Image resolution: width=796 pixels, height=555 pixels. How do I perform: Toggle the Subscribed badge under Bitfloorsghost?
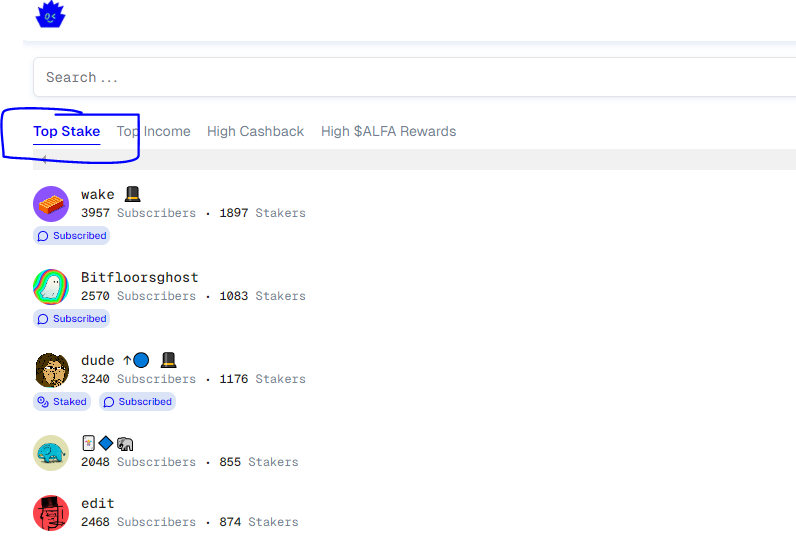pos(72,318)
